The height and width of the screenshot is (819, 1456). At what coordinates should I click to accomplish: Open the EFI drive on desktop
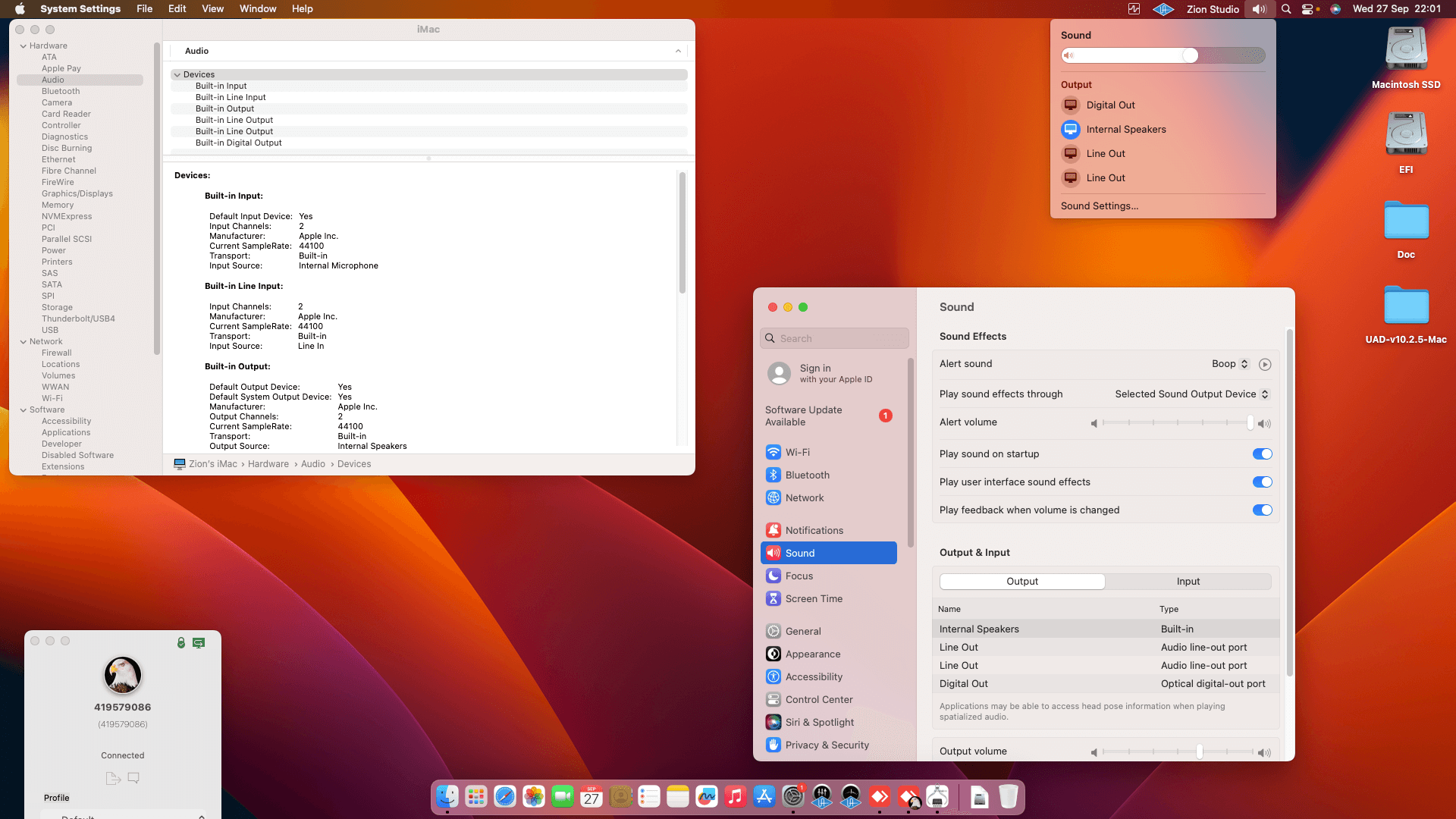(x=1406, y=143)
